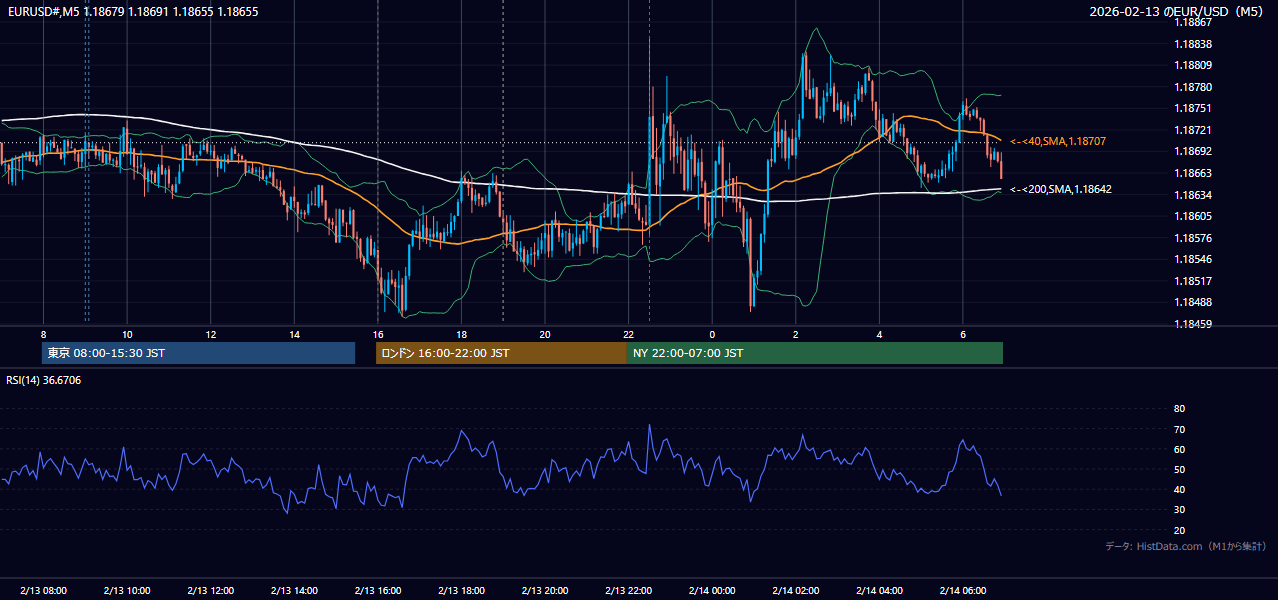Click the bottom date label 2/13 18:00
This screenshot has height=600, width=1278.
coord(461,590)
